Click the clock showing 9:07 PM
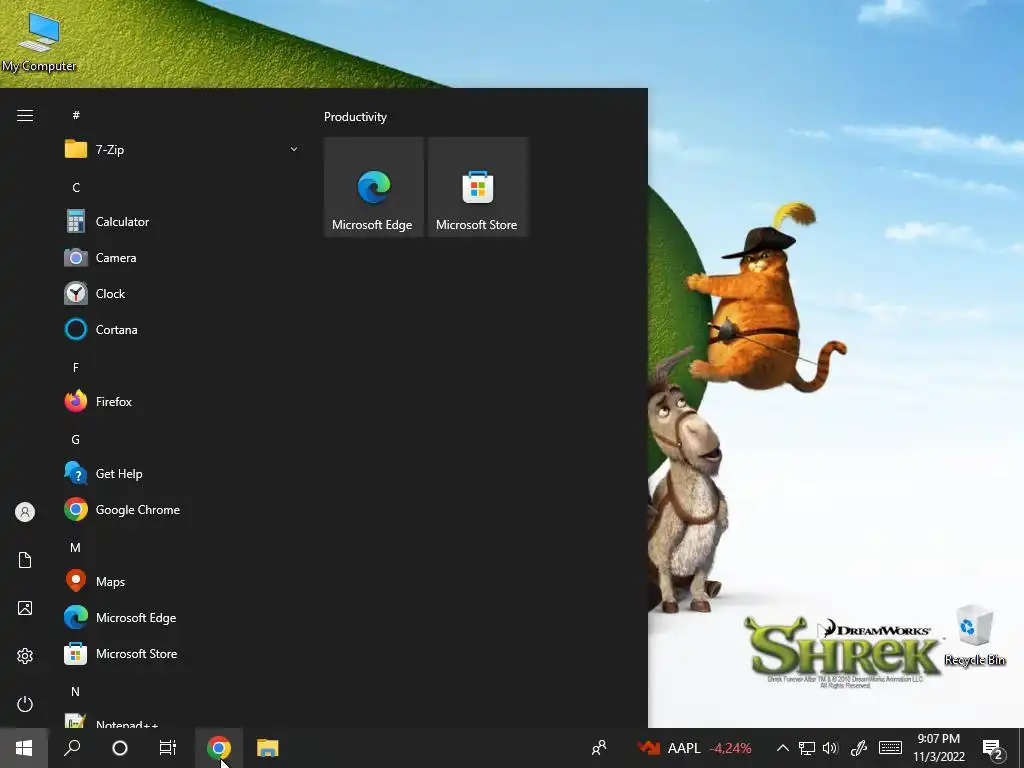 [939, 748]
